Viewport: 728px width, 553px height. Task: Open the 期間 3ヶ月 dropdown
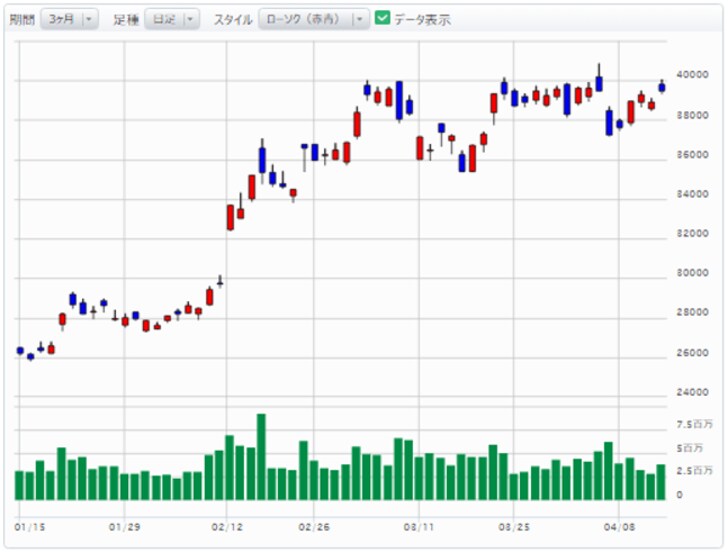69,19
